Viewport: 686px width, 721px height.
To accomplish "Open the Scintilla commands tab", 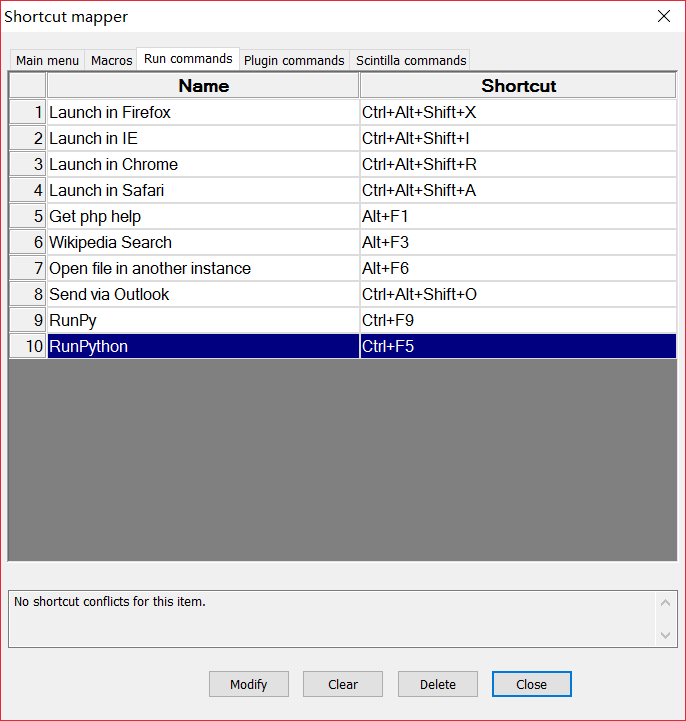I will tap(411, 60).
